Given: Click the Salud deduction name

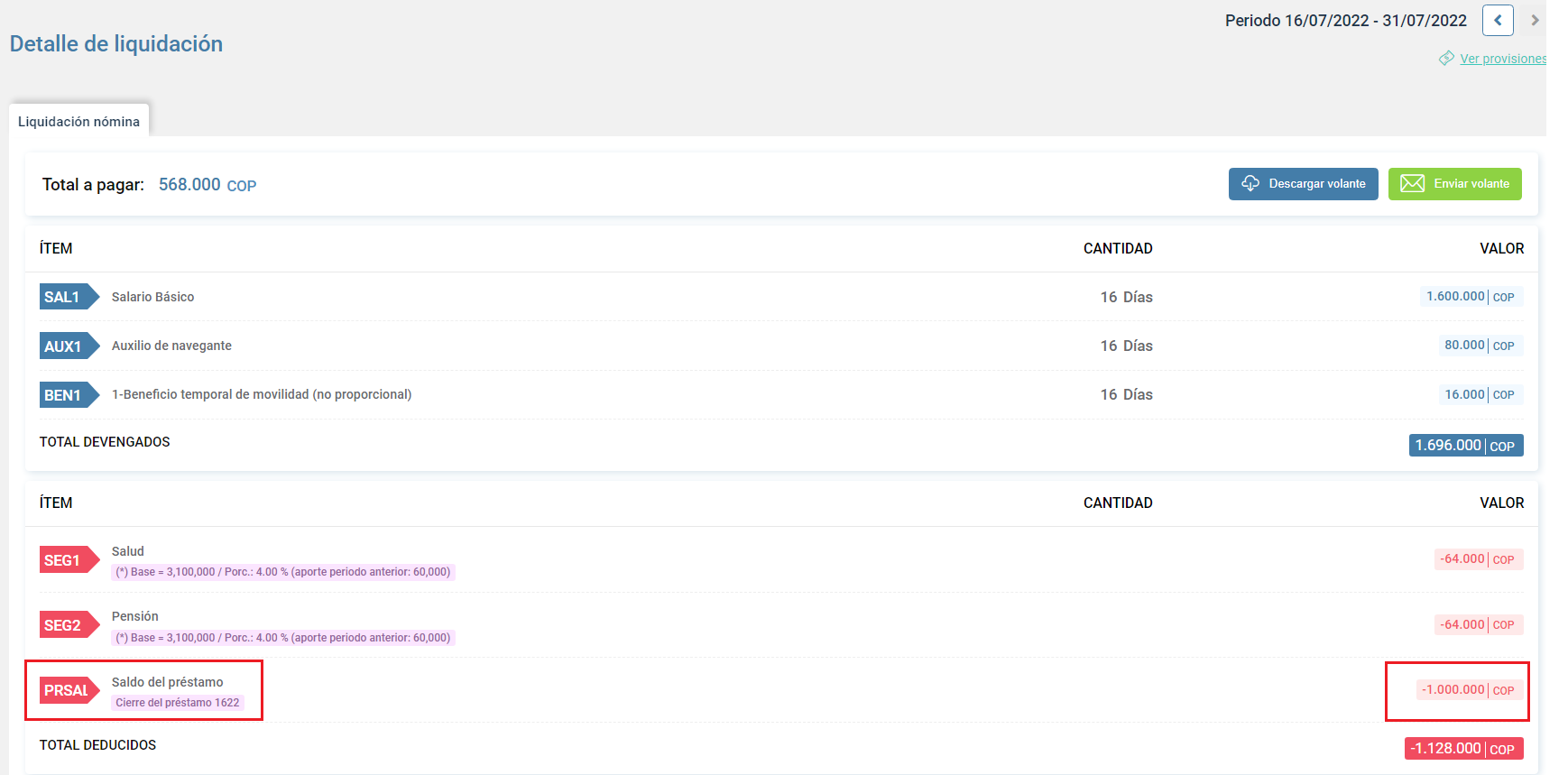Looking at the screenshot, I should coord(128,551).
